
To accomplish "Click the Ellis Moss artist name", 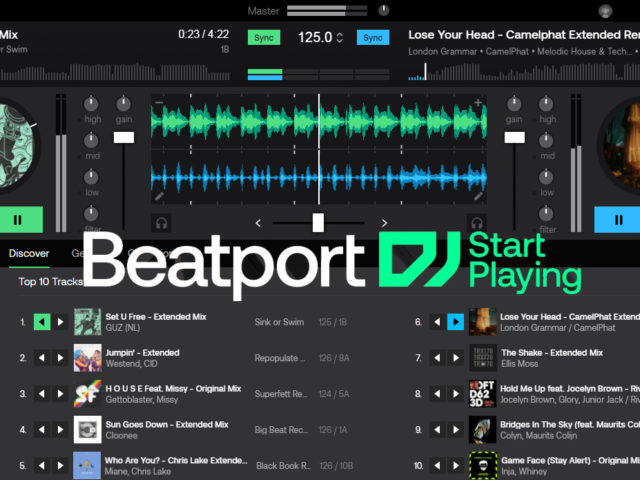I will click(520, 364).
